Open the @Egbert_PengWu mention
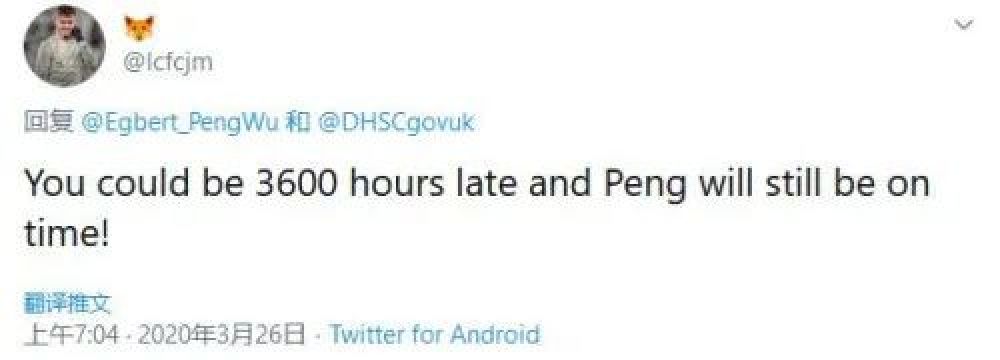The image size is (1000, 360). pyautogui.click(x=180, y=121)
